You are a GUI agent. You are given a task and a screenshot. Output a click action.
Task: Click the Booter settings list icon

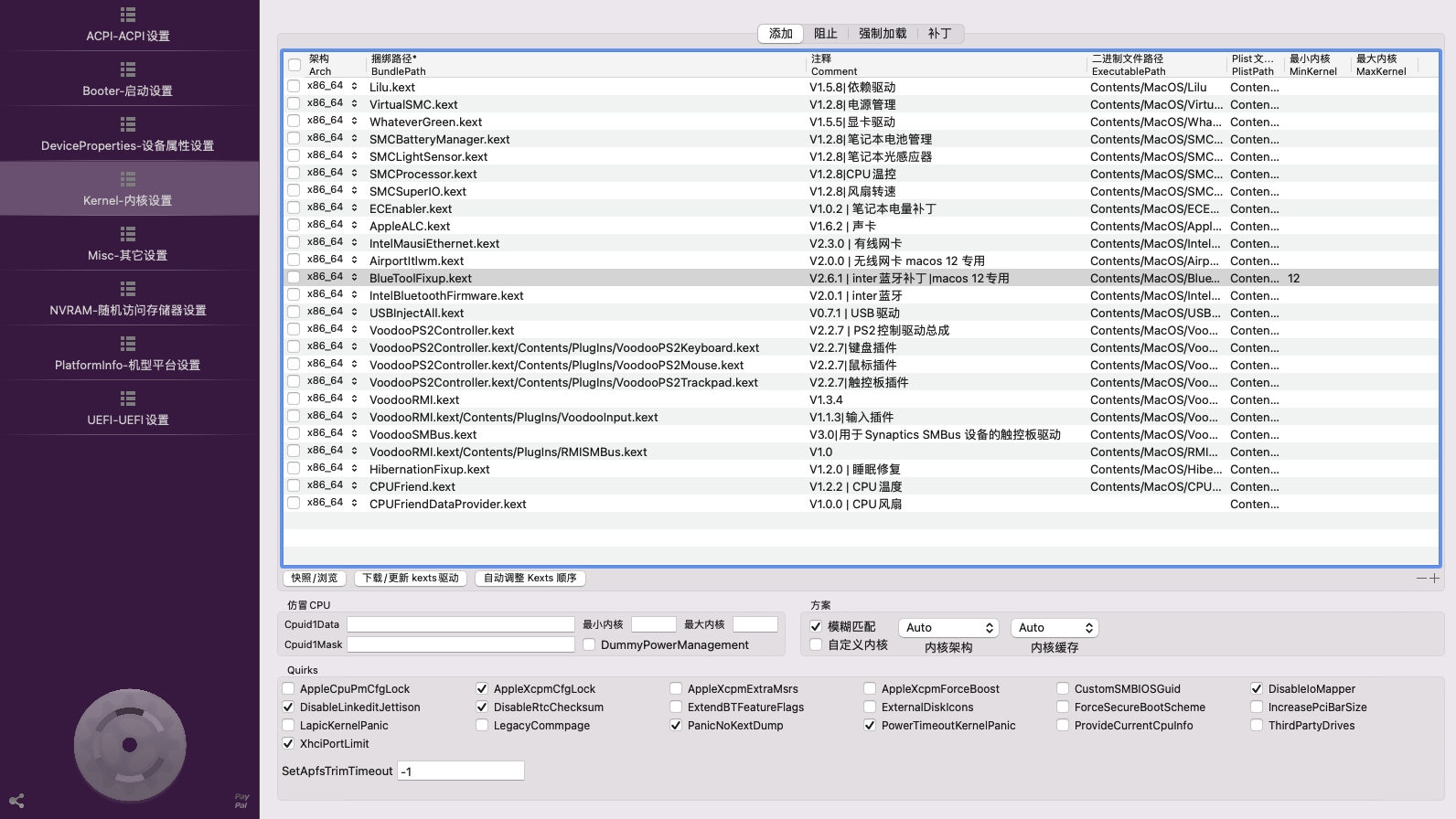(x=128, y=69)
